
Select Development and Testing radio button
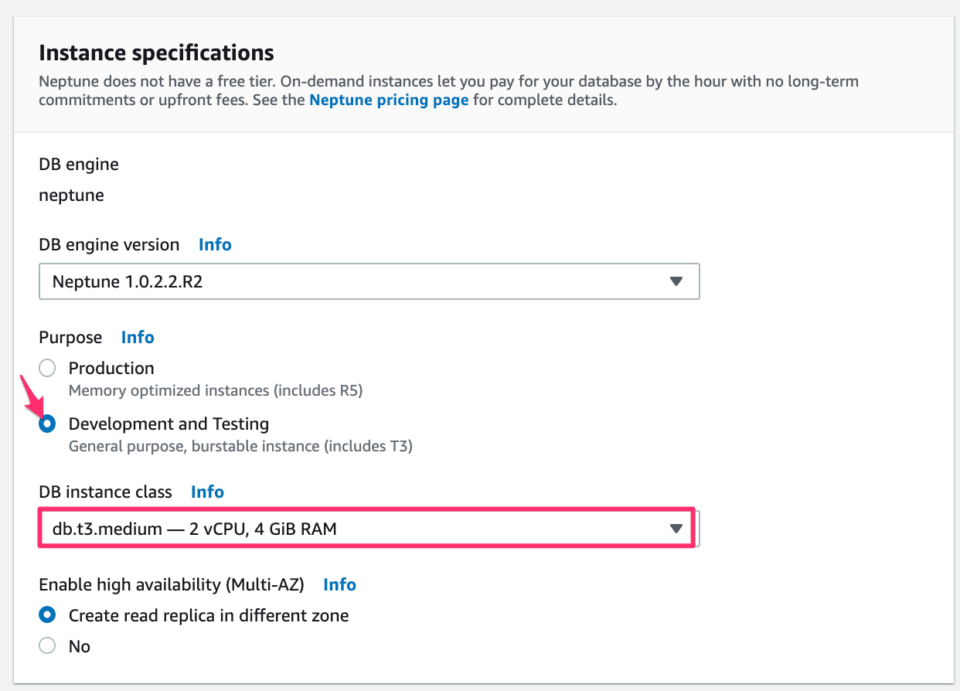point(47,424)
